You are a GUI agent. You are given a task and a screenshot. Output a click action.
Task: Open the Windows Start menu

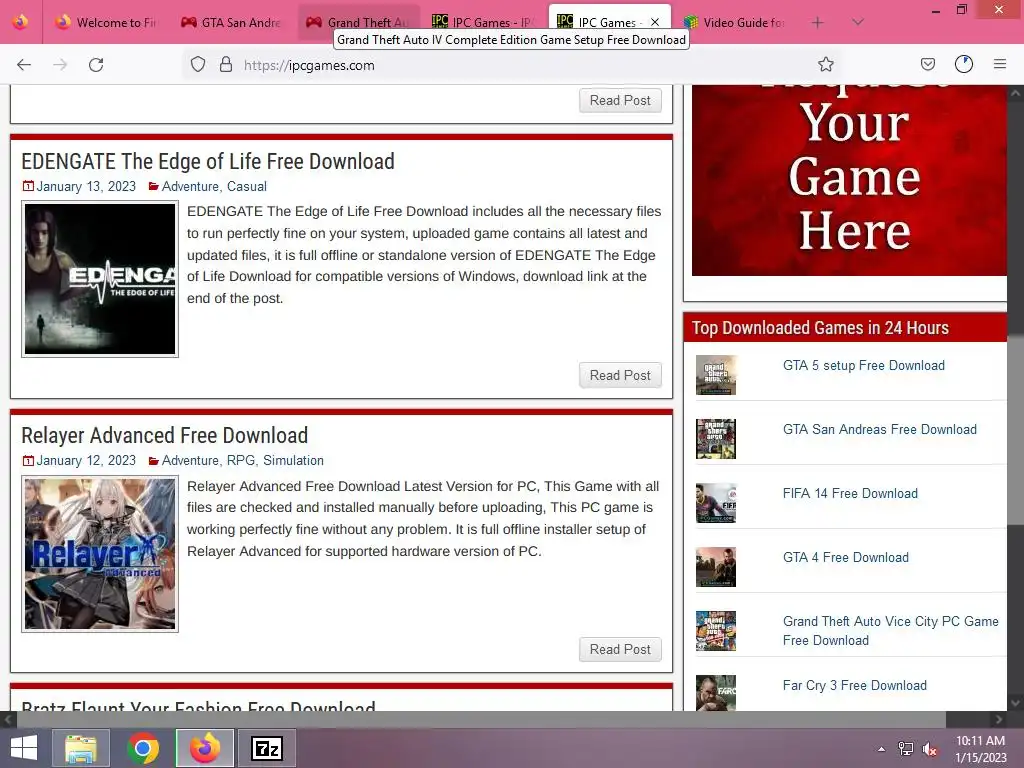pyautogui.click(x=24, y=748)
